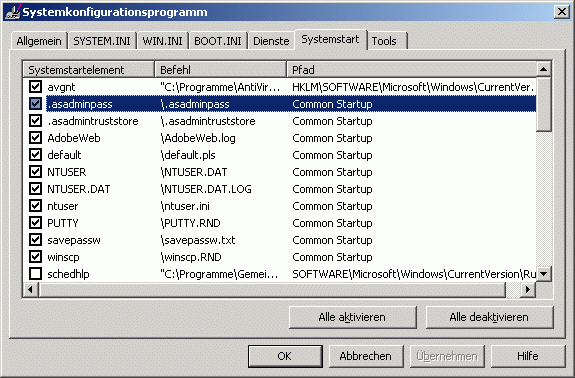Viewport: 575px width, 378px height.
Task: Select the schedhlp row name
Action: point(68,274)
